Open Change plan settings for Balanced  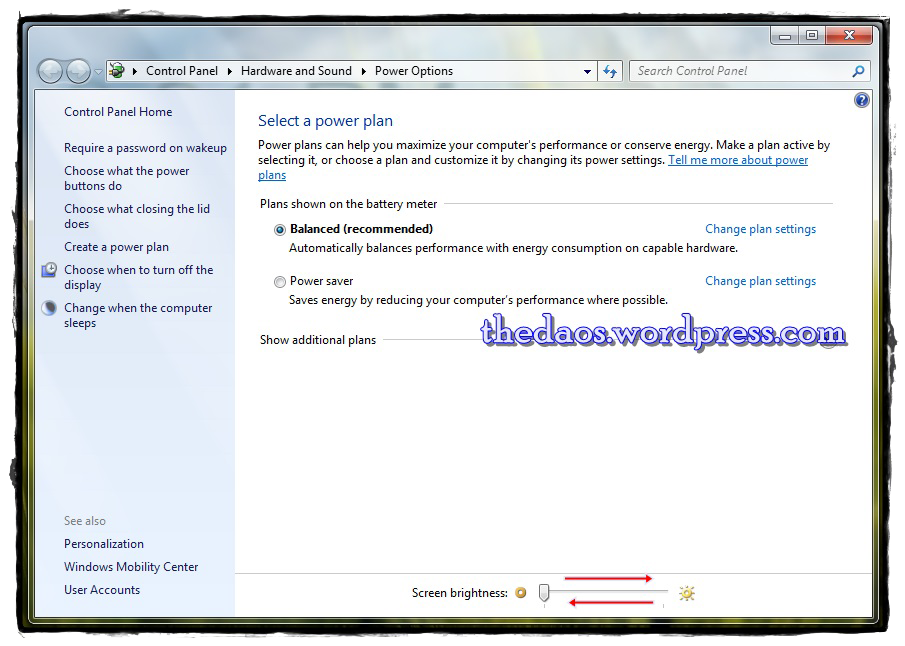coord(760,229)
